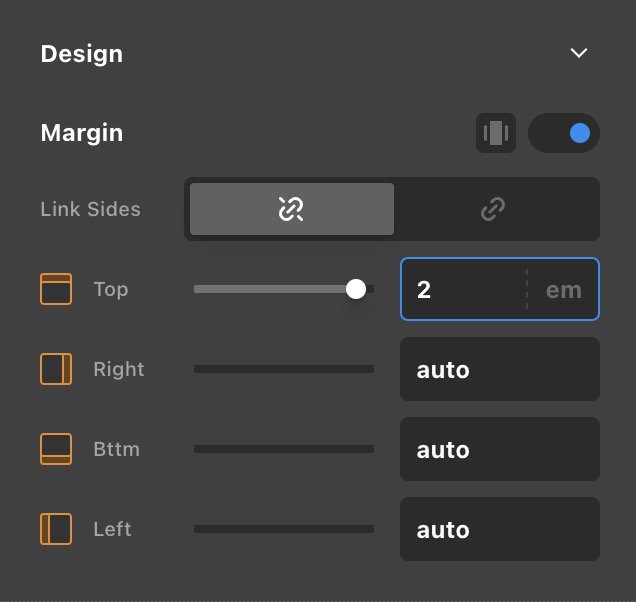The image size is (636, 602).
Task: Open the em unit dropdown
Action: 563,290
